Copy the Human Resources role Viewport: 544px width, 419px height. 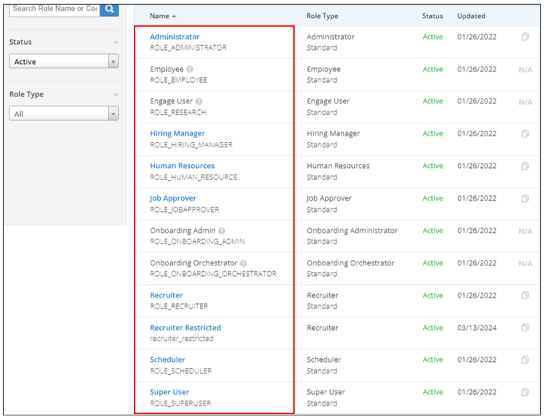click(x=525, y=166)
